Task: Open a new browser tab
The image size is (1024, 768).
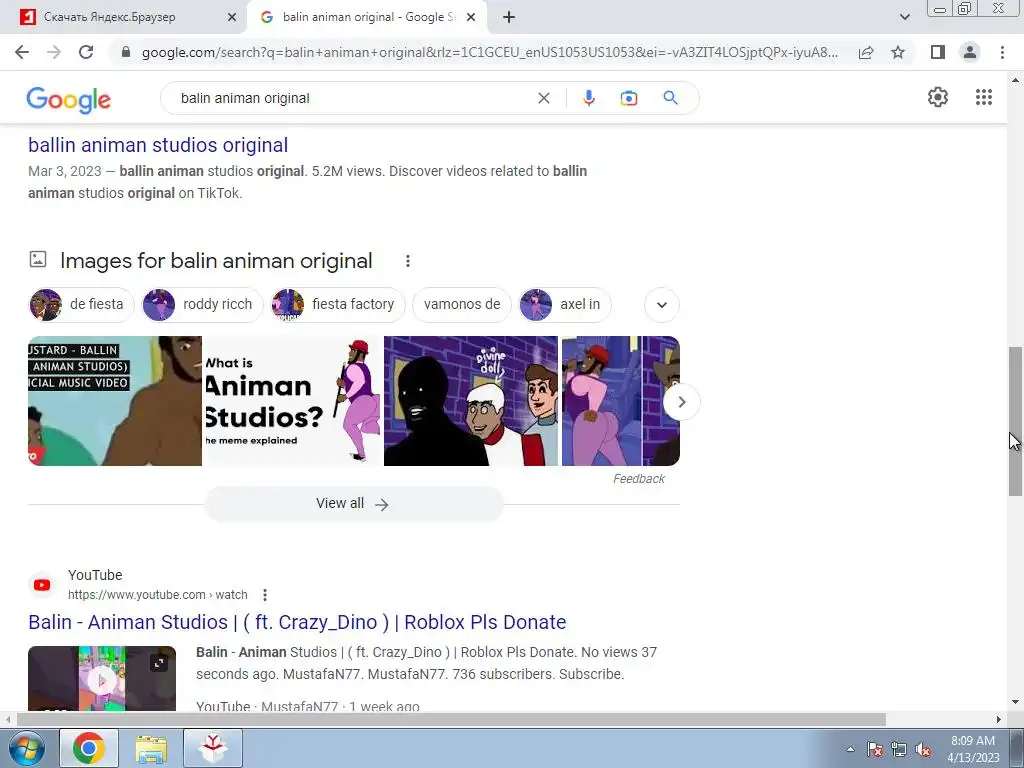Action: (509, 17)
